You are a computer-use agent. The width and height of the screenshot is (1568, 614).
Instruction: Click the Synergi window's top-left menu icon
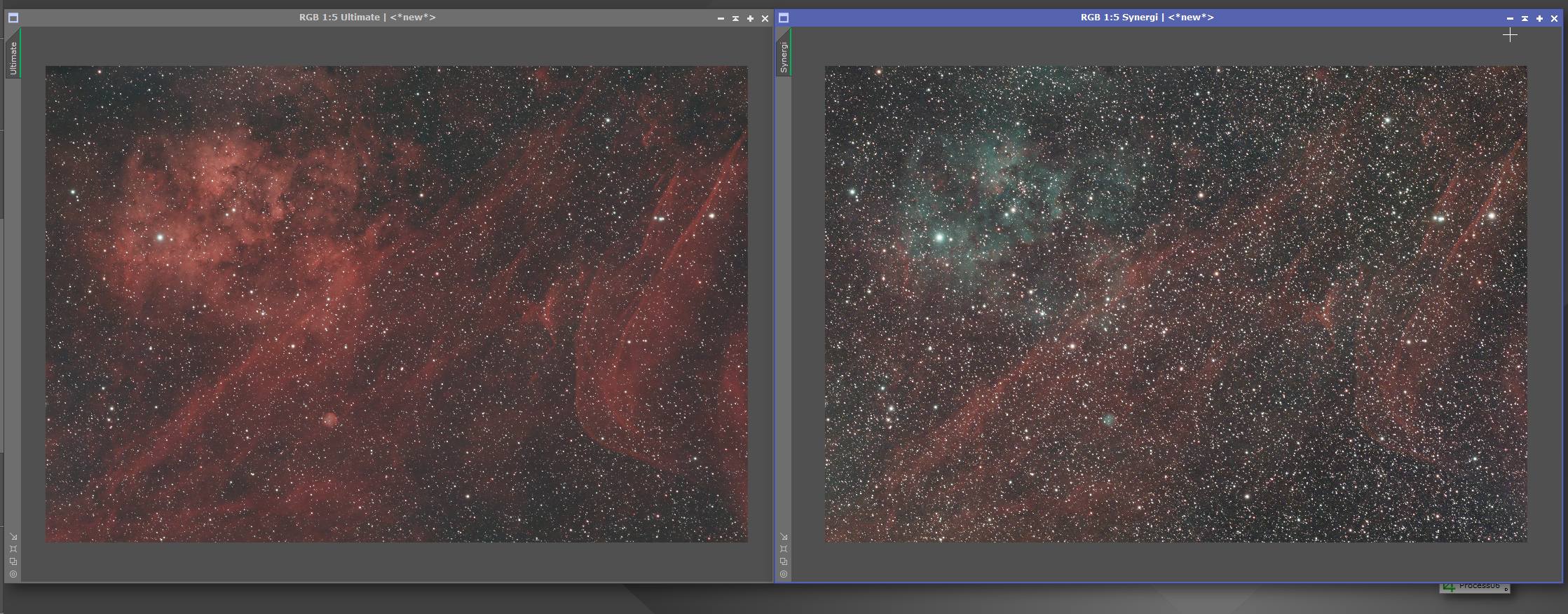coord(784,18)
